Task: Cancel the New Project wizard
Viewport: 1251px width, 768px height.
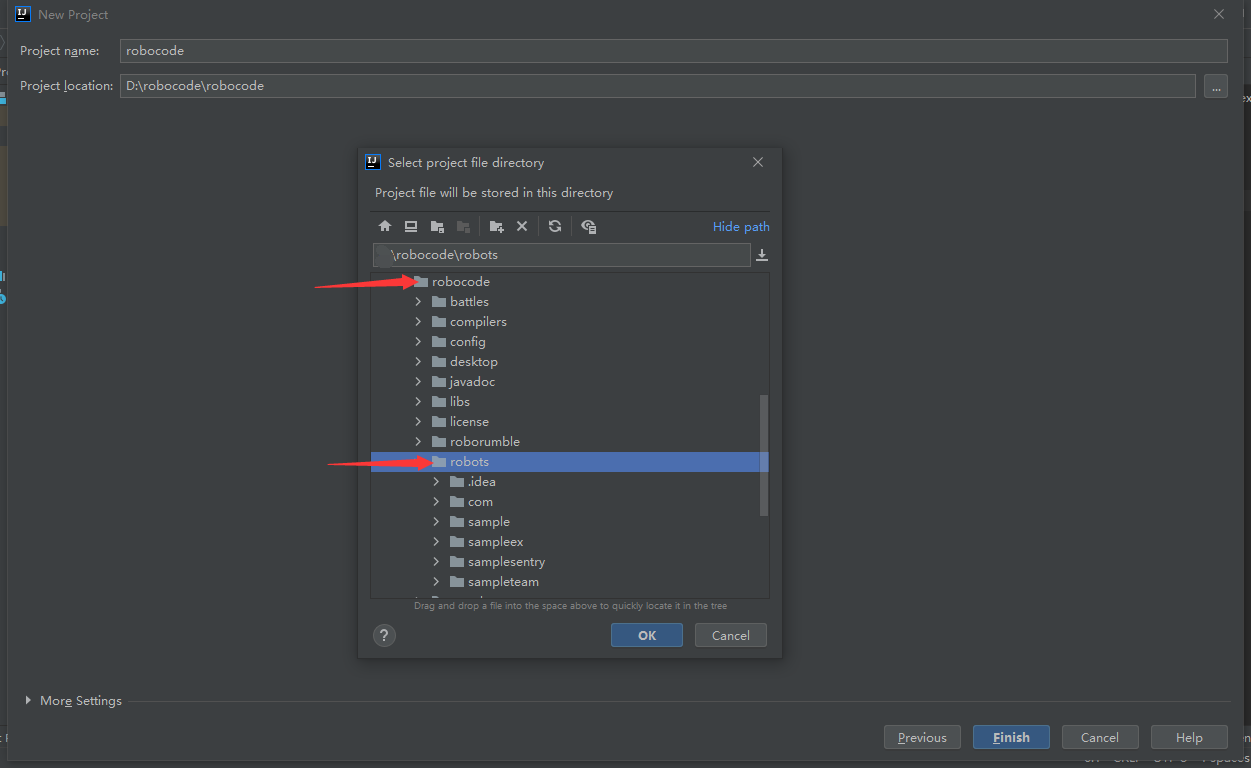Action: tap(1100, 737)
